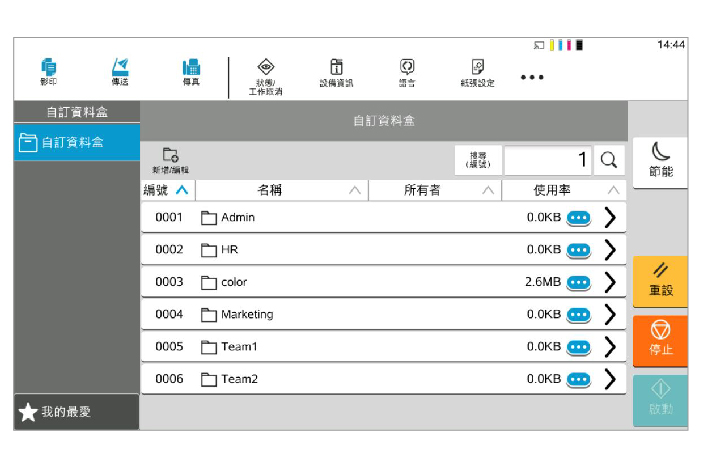This screenshot has width=701, height=467.
Task: Sort by 所有者 column
Action: tap(435, 190)
